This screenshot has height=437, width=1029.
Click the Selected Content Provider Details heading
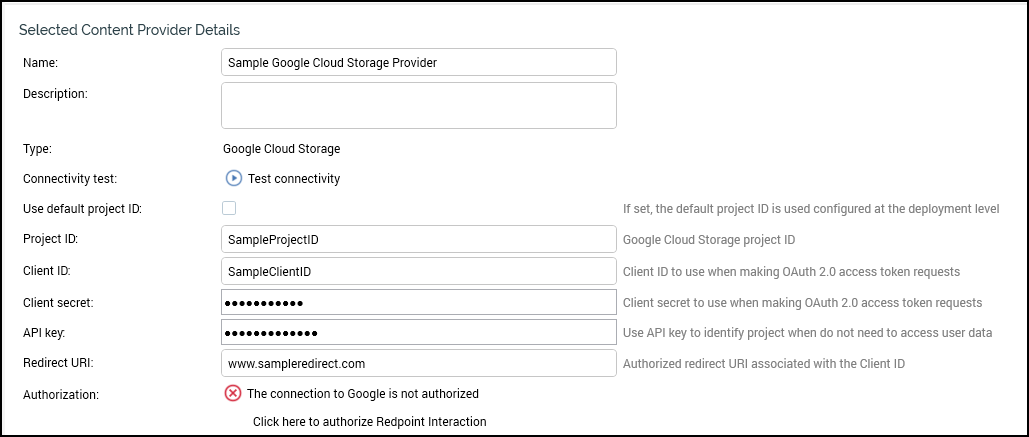[130, 30]
